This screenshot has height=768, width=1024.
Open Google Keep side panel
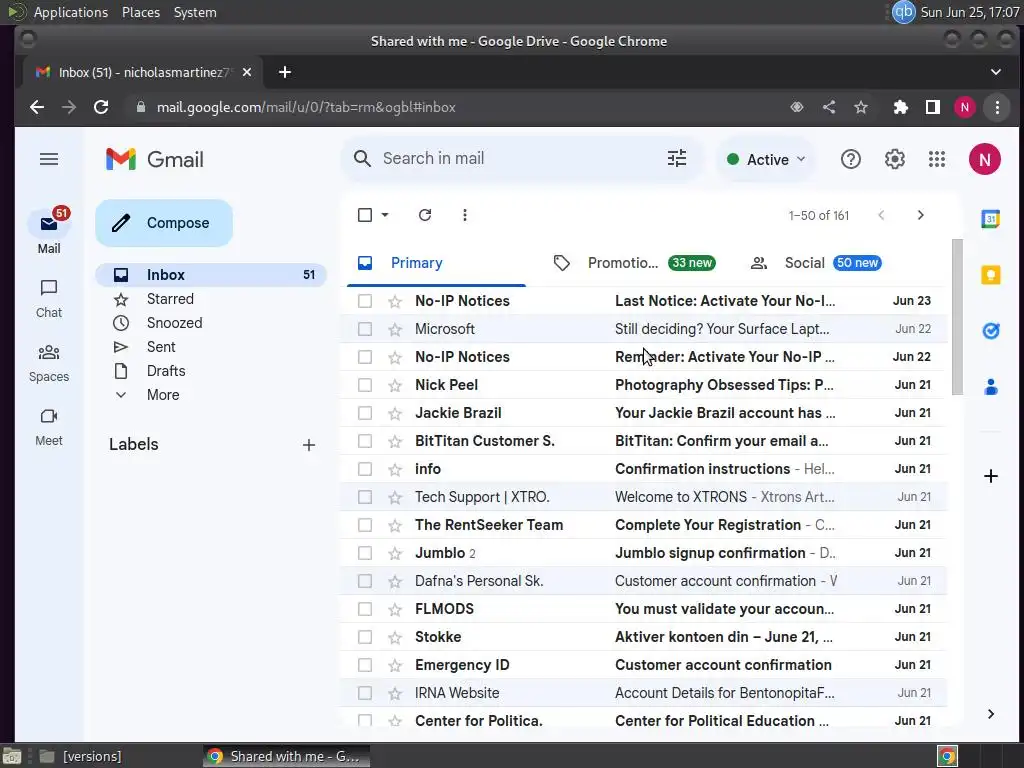point(991,275)
